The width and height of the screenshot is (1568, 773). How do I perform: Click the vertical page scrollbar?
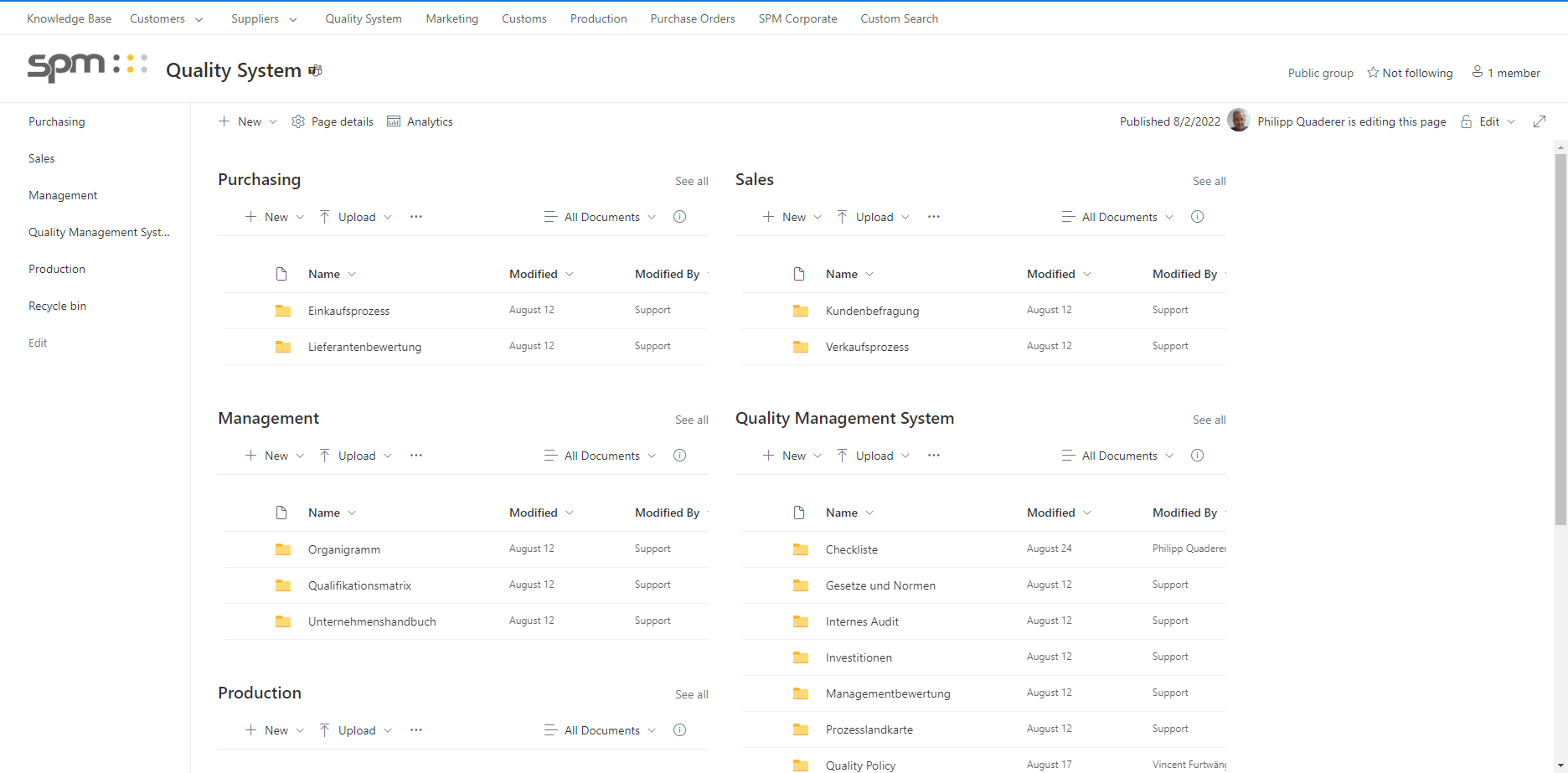coord(1560,339)
